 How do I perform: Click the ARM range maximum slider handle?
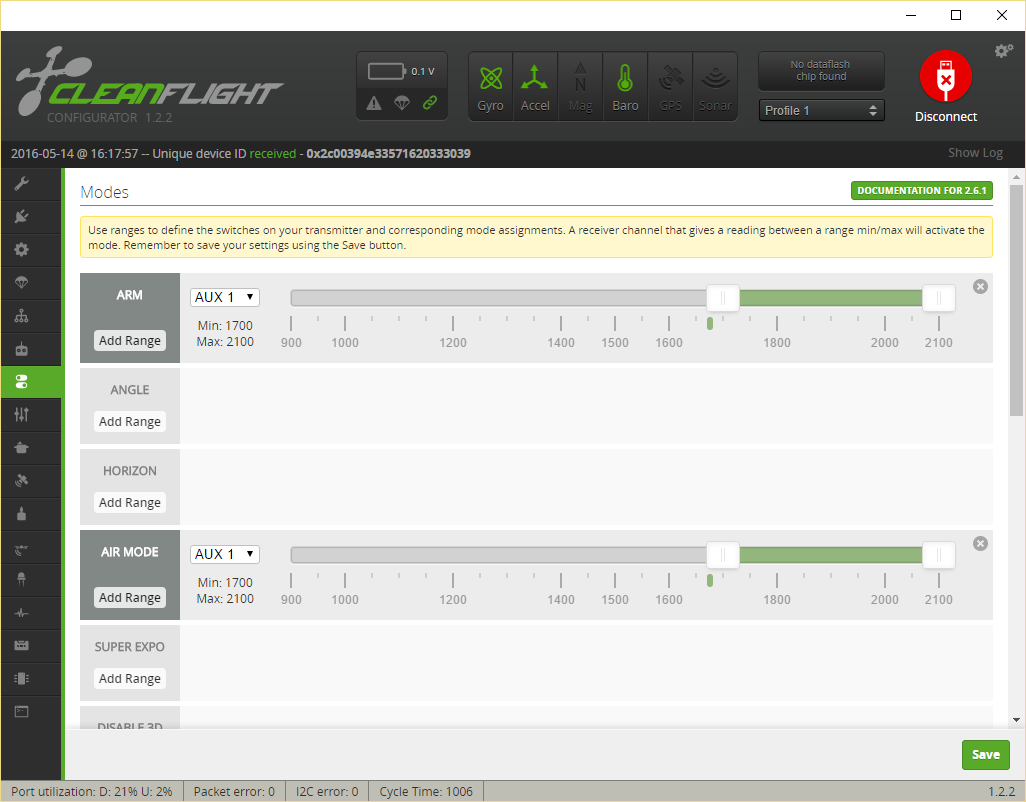pos(938,298)
